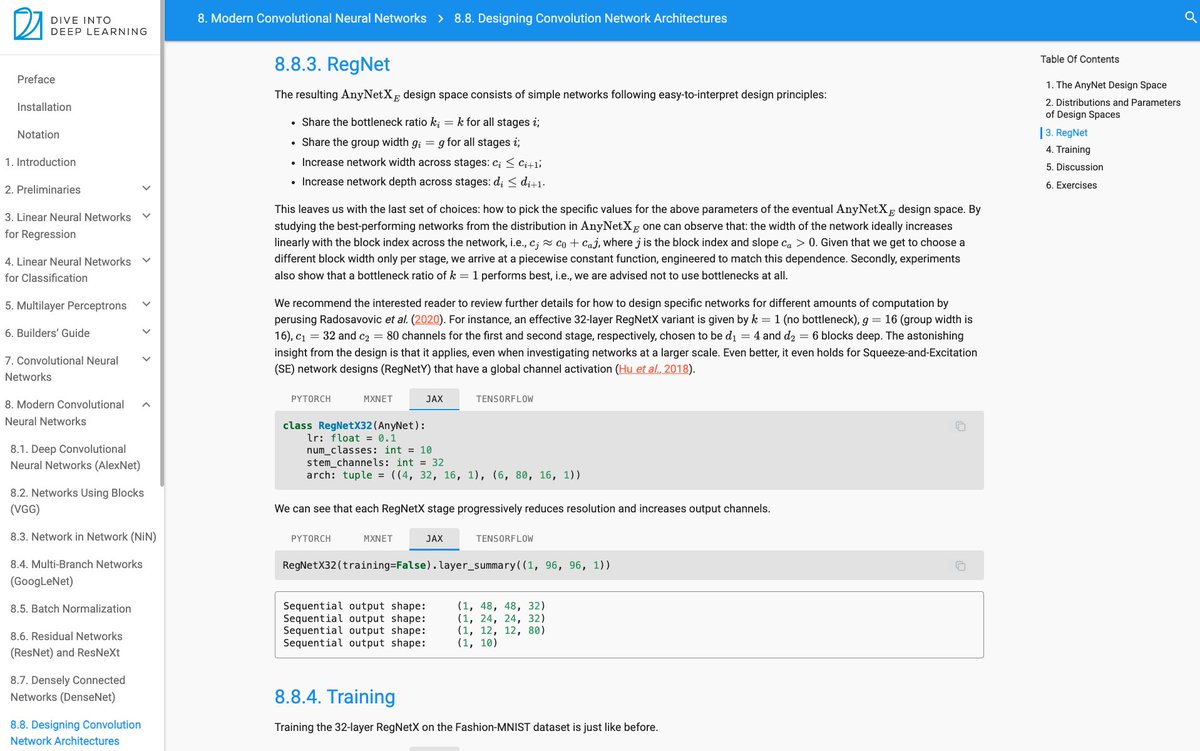Jump to Exercises in Table Of Contents
Image resolution: width=1200 pixels, height=751 pixels.
(x=1071, y=185)
